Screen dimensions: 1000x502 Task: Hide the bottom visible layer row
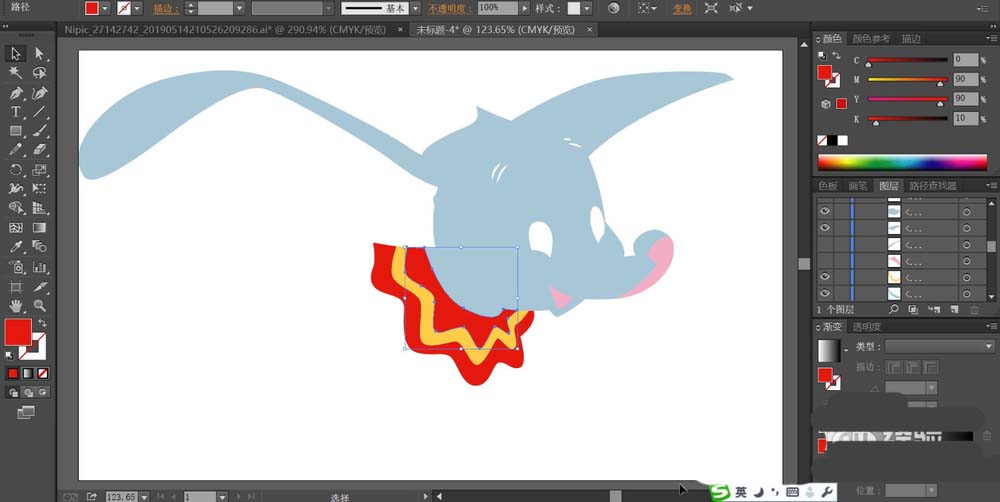click(825, 293)
